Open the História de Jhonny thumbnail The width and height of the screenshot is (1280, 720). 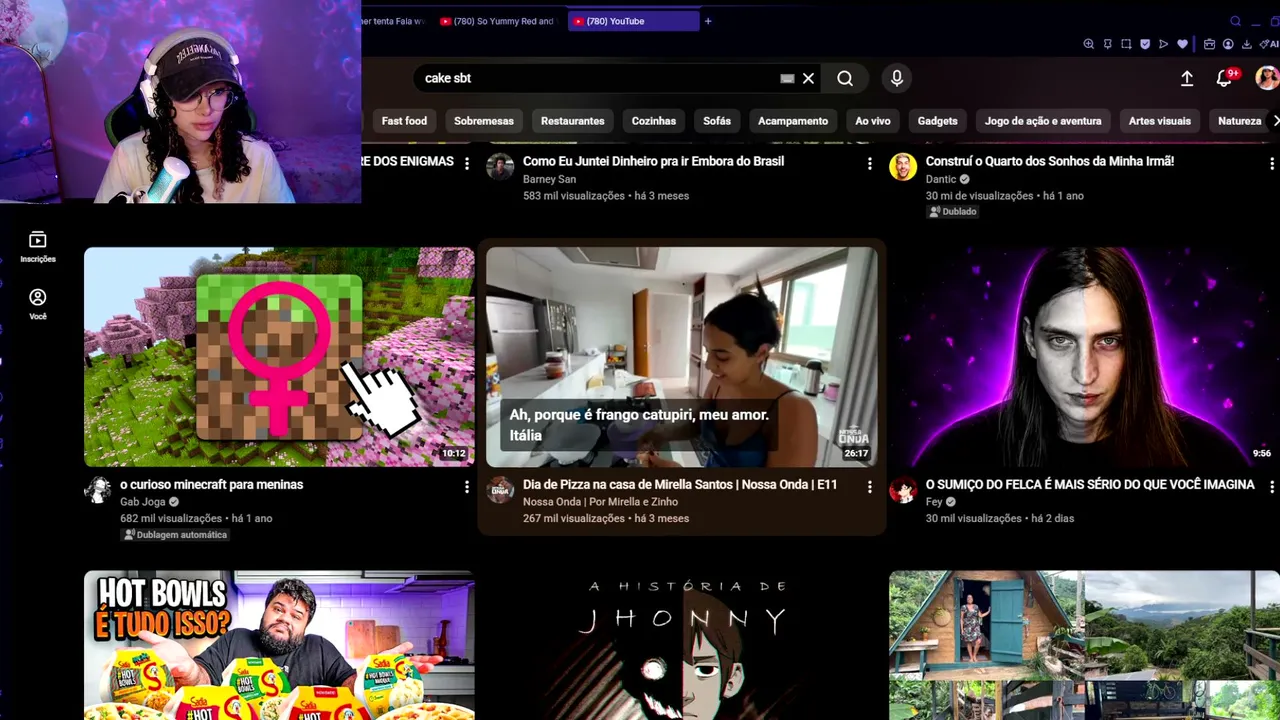pos(682,645)
